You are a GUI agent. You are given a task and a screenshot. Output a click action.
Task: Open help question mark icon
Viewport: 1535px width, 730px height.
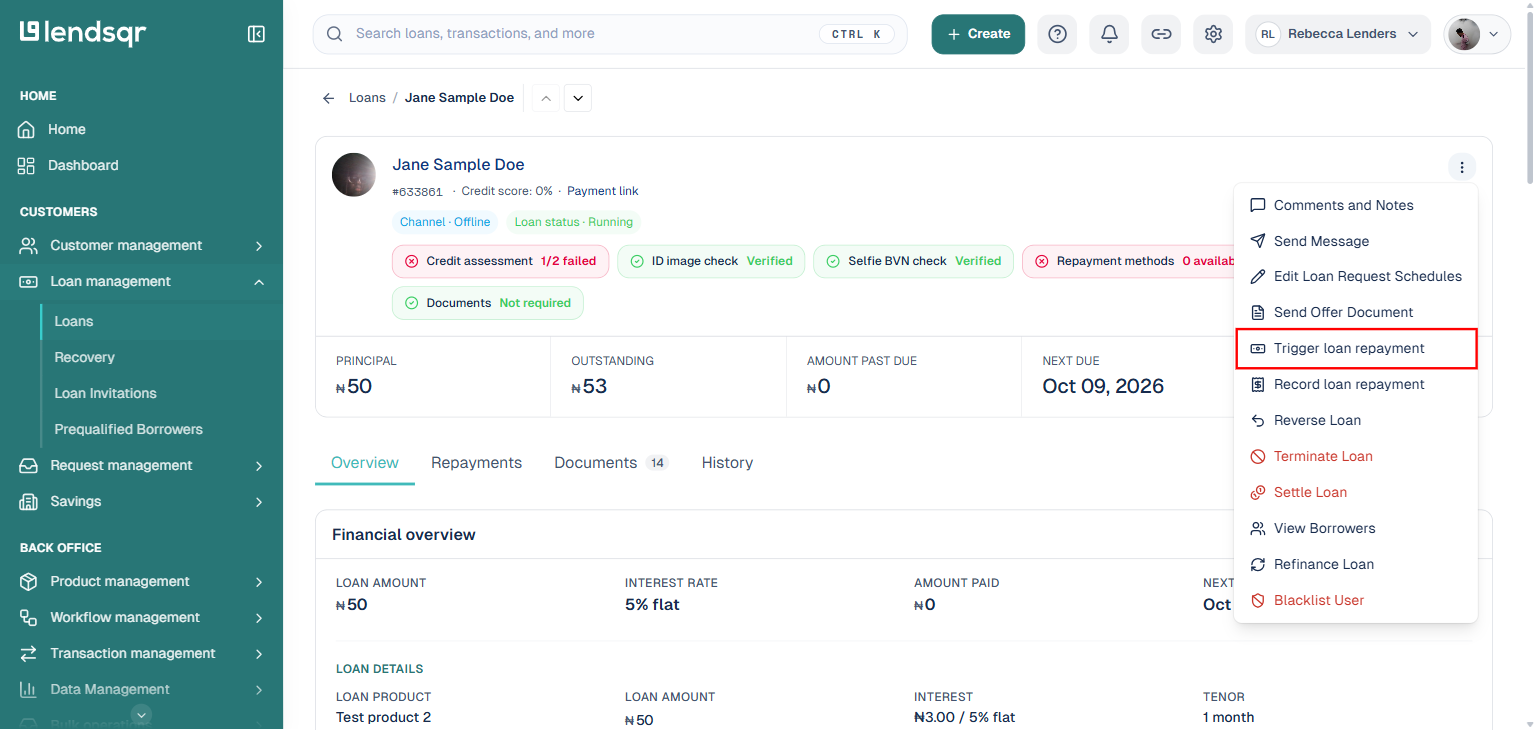tap(1057, 34)
